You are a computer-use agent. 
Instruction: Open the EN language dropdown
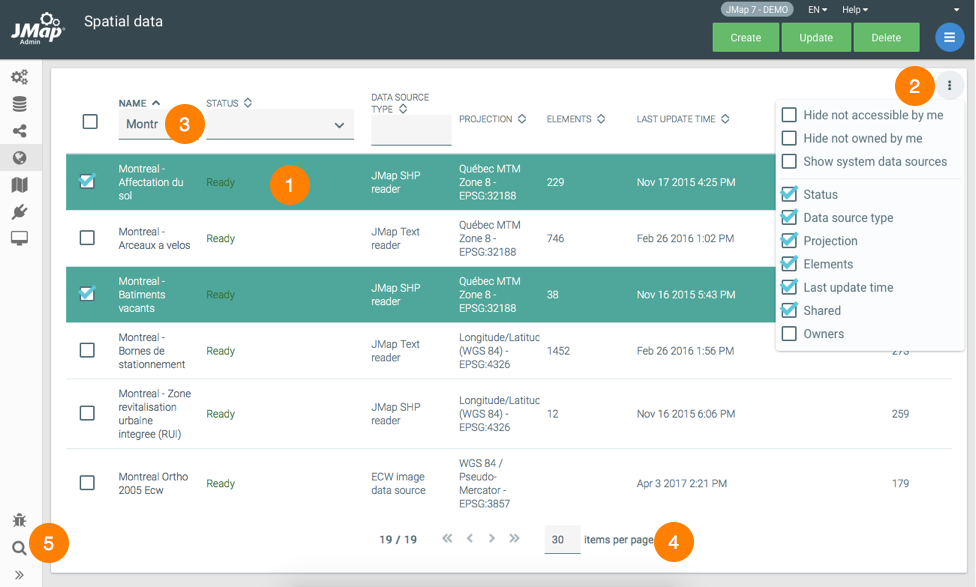pyautogui.click(x=817, y=10)
